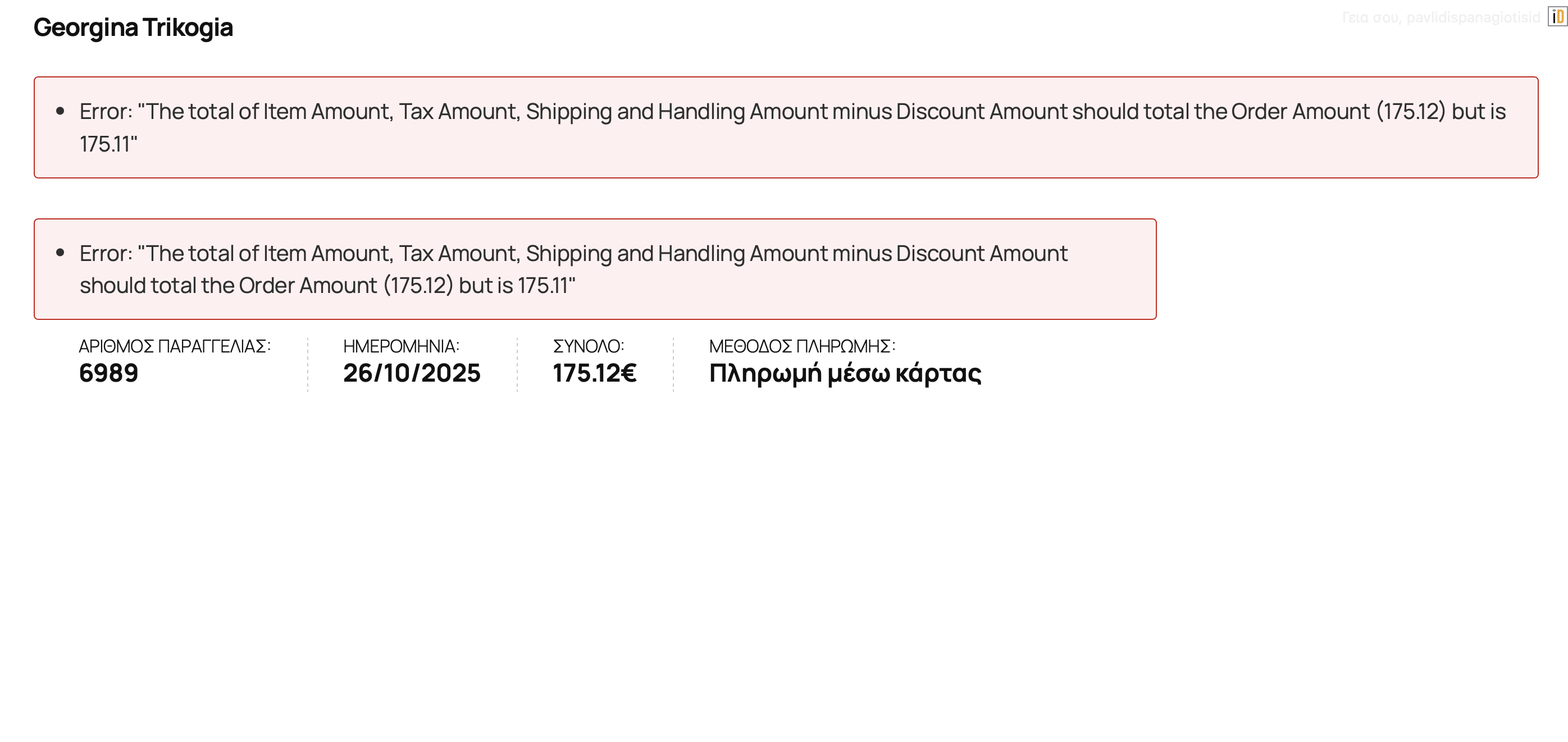Click the ΣΥΝΟΛΟ label
This screenshot has height=742, width=1568.
pos(588,347)
